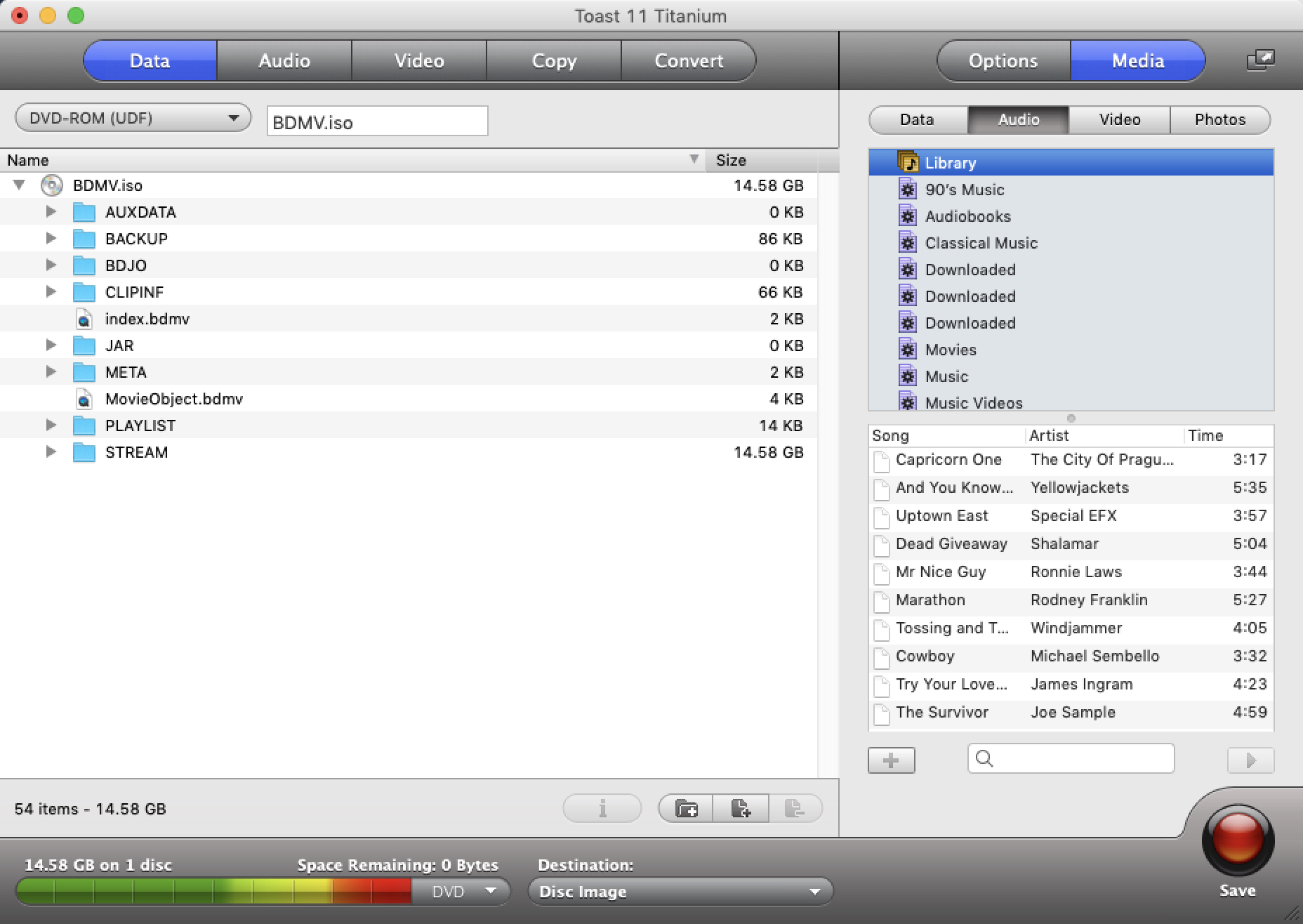Image resolution: width=1303 pixels, height=924 pixels.
Task: Switch to the Copy project tab
Action: point(554,60)
